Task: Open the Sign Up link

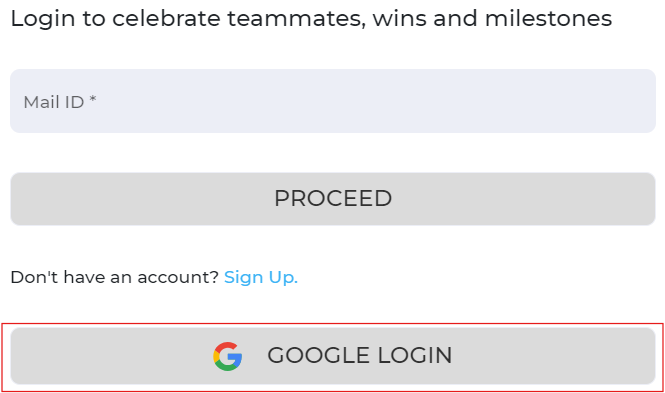Action: point(261,277)
